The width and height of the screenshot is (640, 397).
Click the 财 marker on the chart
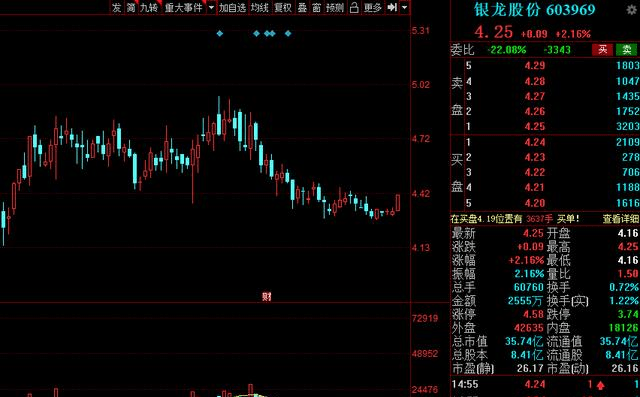(x=267, y=297)
